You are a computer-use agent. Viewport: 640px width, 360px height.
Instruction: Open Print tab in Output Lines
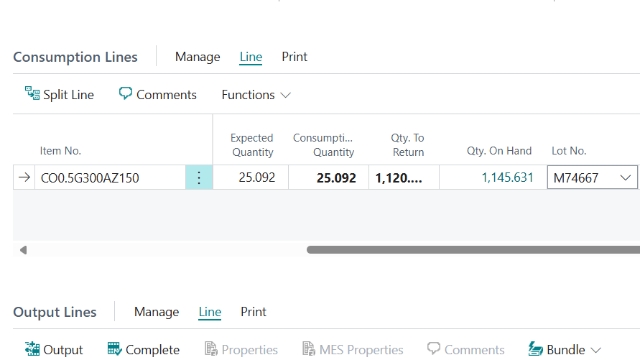[x=253, y=312]
